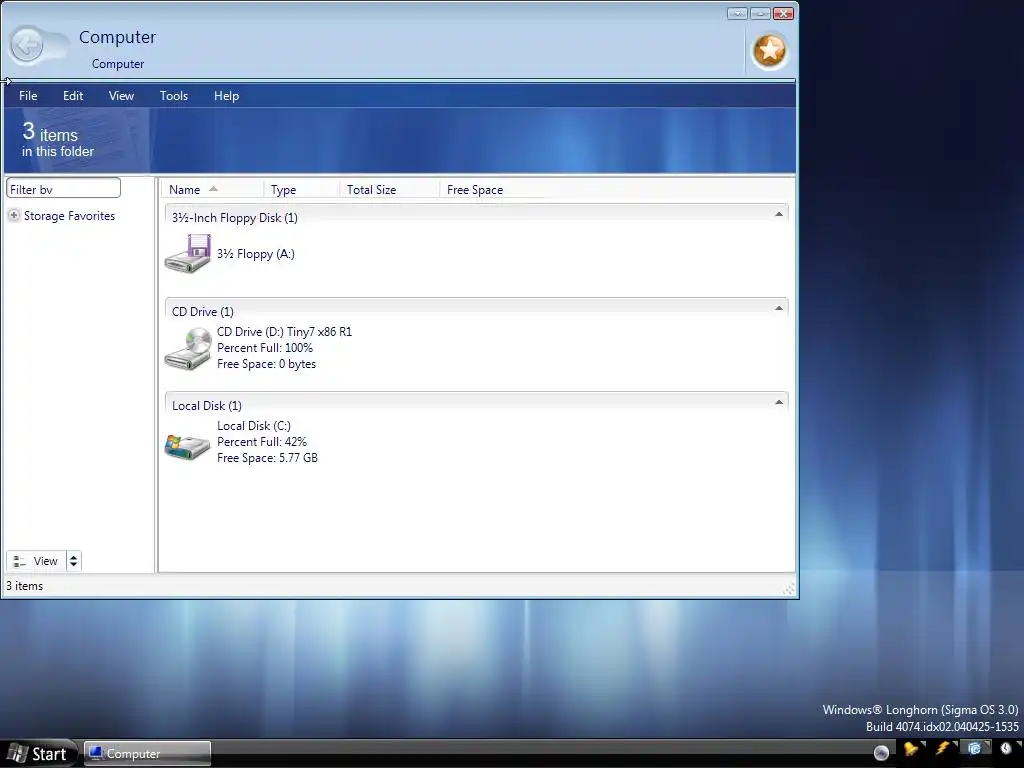This screenshot has width=1024, height=768.
Task: Open the Tools menu
Action: click(174, 95)
